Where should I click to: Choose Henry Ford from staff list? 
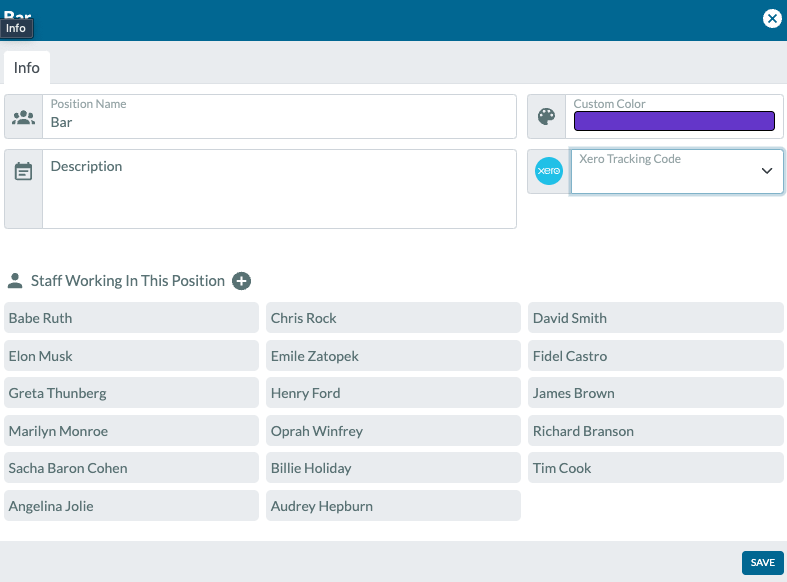pyautogui.click(x=394, y=393)
